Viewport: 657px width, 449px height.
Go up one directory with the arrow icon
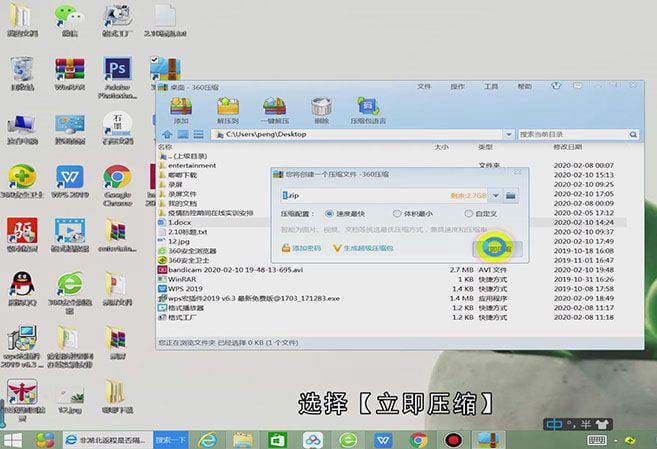tap(167, 134)
